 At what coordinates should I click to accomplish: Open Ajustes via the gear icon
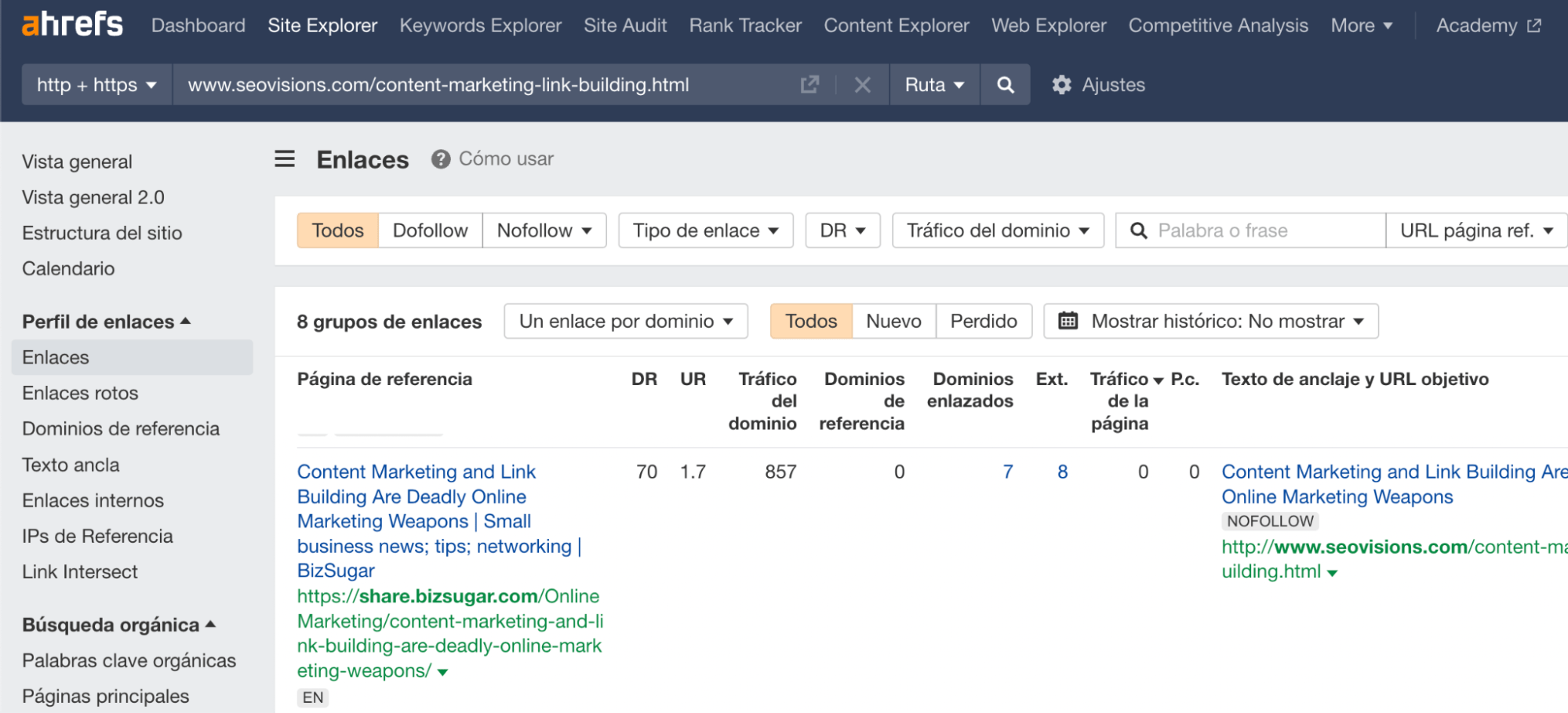pos(1061,85)
